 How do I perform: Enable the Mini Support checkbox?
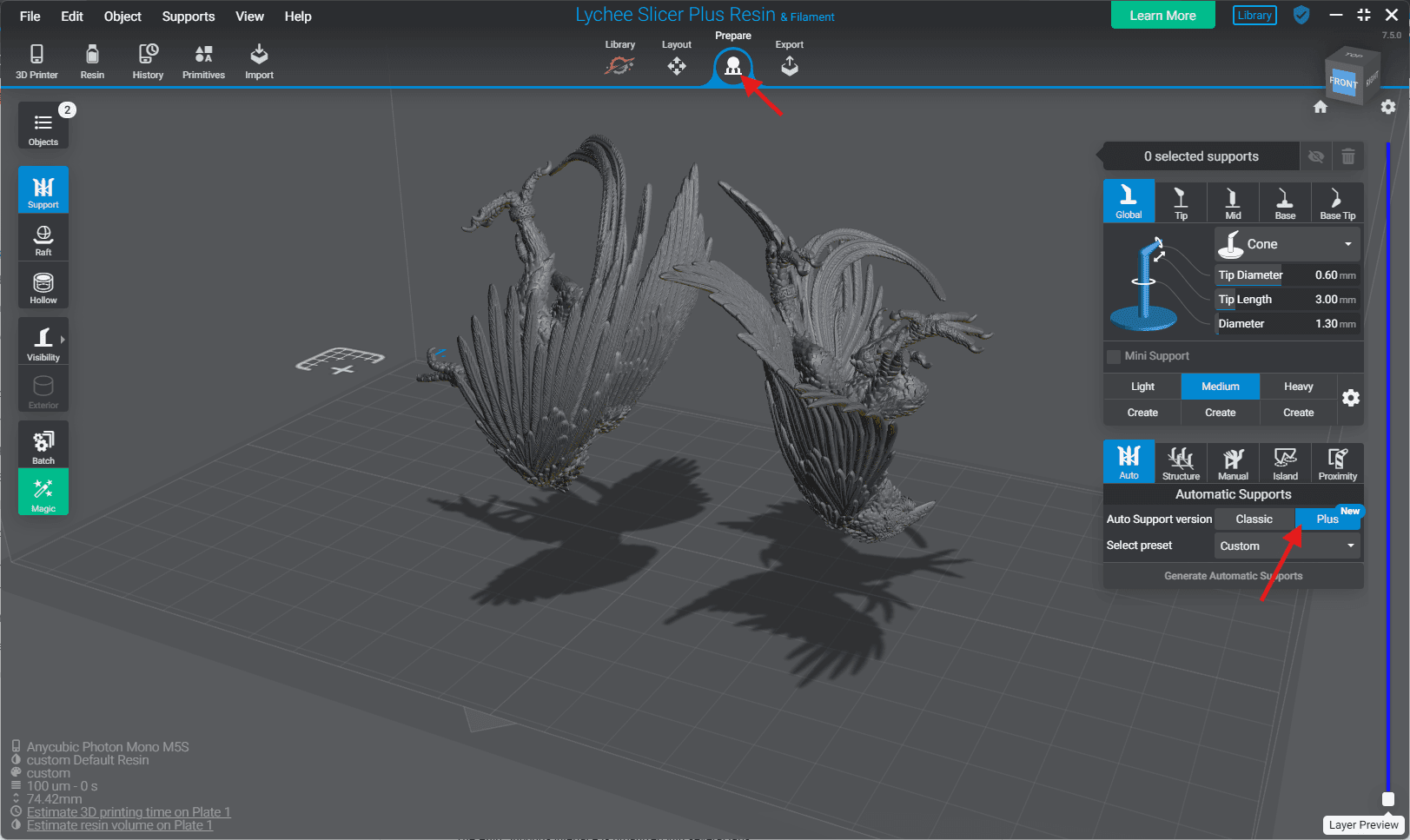[1114, 356]
